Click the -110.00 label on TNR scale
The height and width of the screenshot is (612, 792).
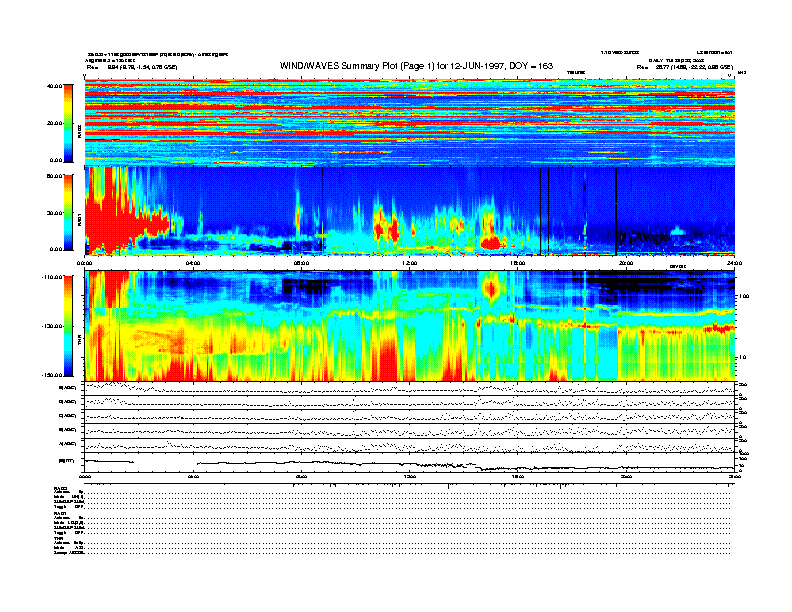click(52, 277)
